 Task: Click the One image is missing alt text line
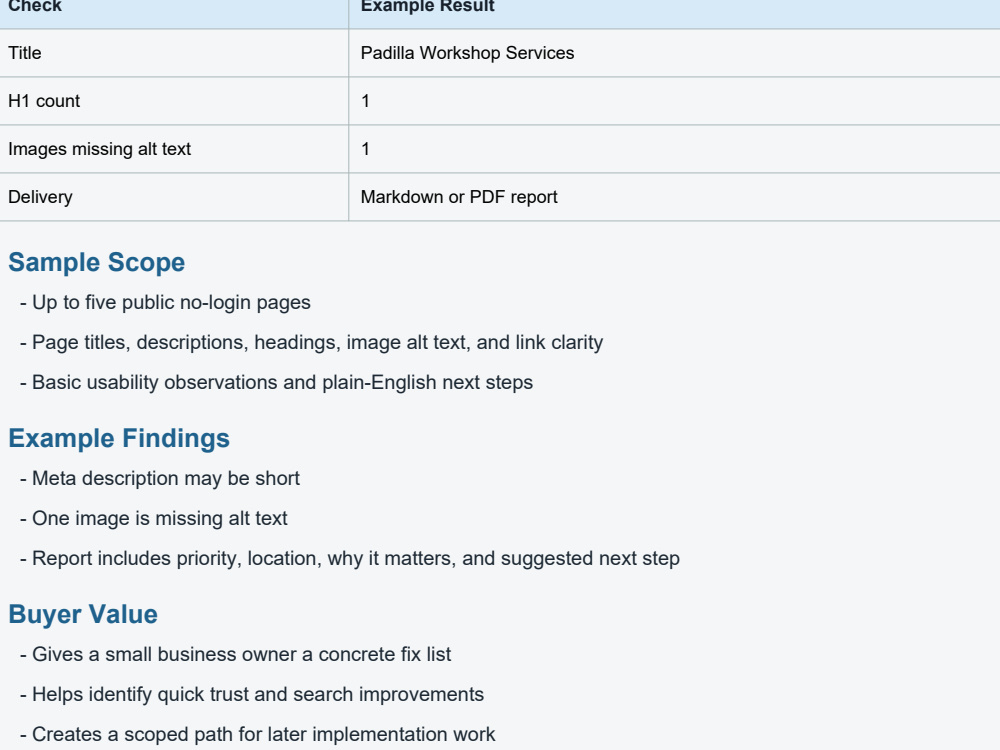(154, 518)
